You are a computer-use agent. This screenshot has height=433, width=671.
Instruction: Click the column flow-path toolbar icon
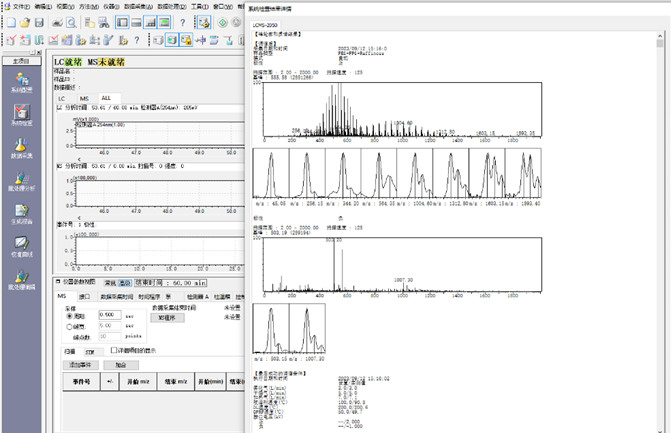click(x=39, y=40)
